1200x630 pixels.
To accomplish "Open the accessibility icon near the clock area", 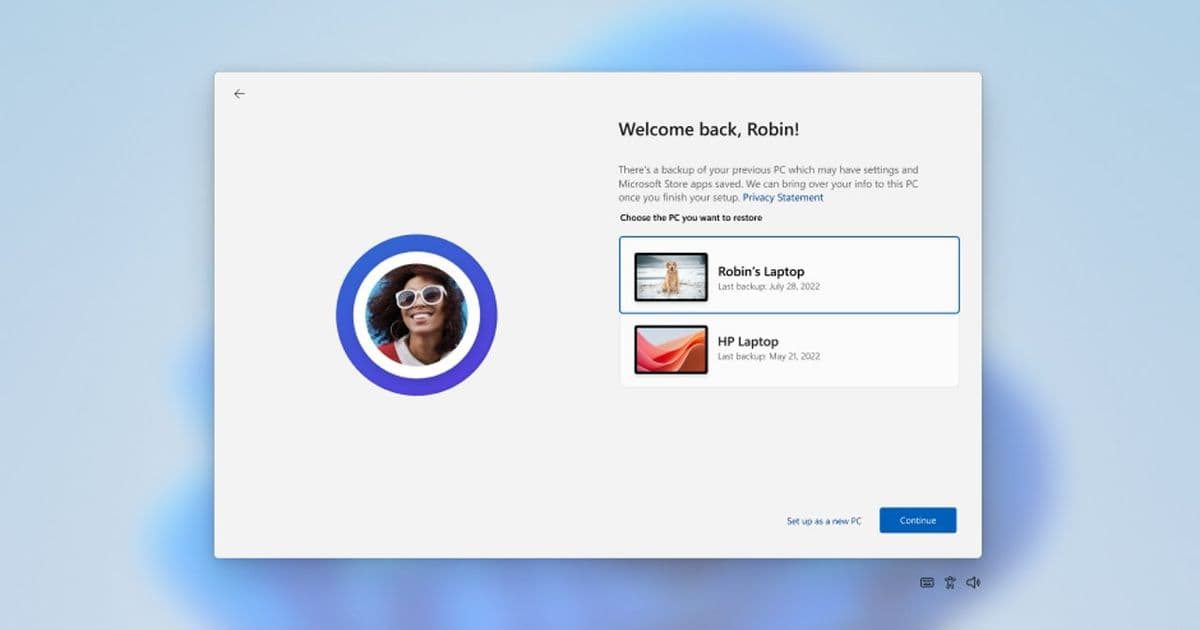I will pos(948,581).
